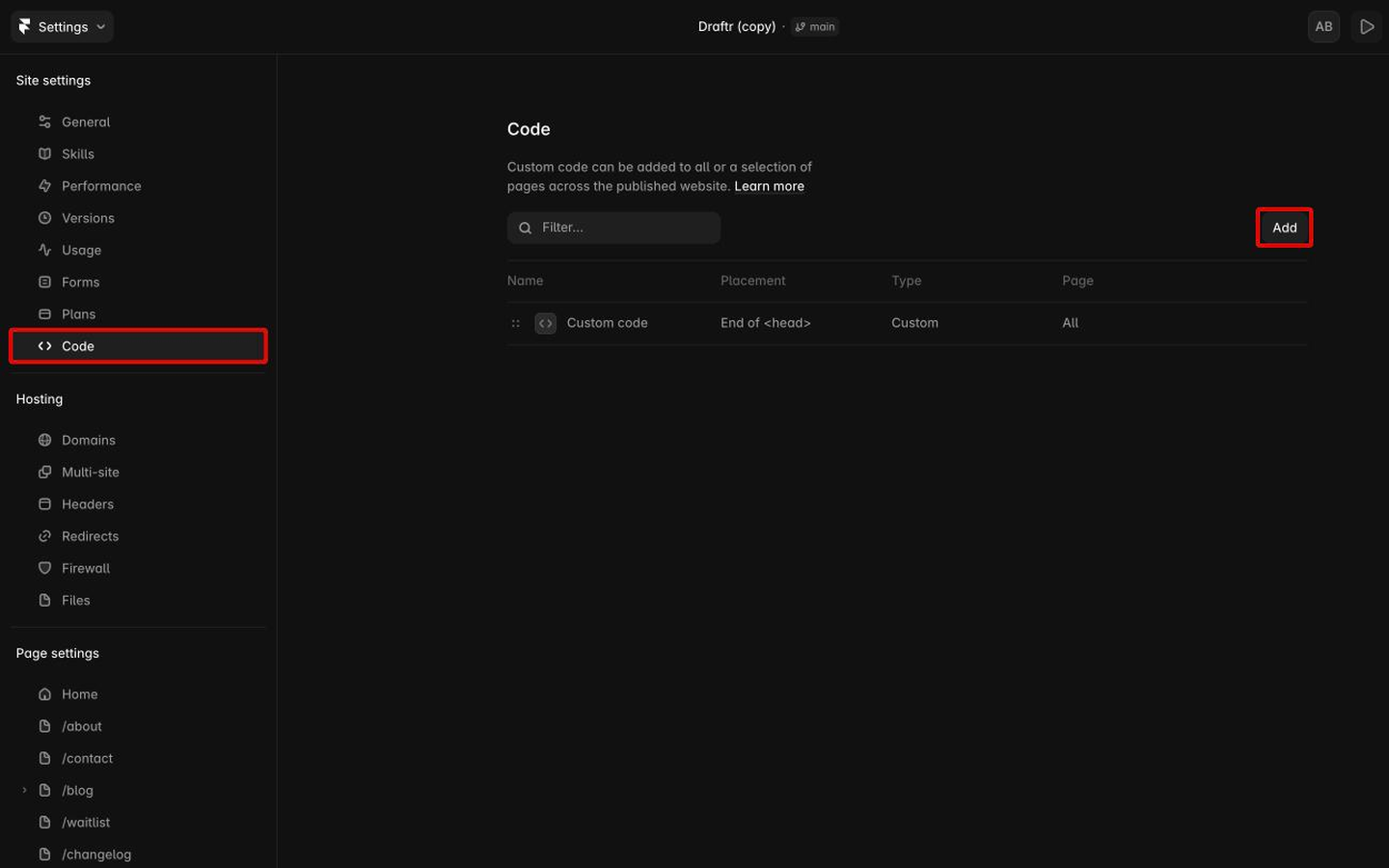
Task: Click the drag handle on Custom code row
Action: tap(515, 323)
